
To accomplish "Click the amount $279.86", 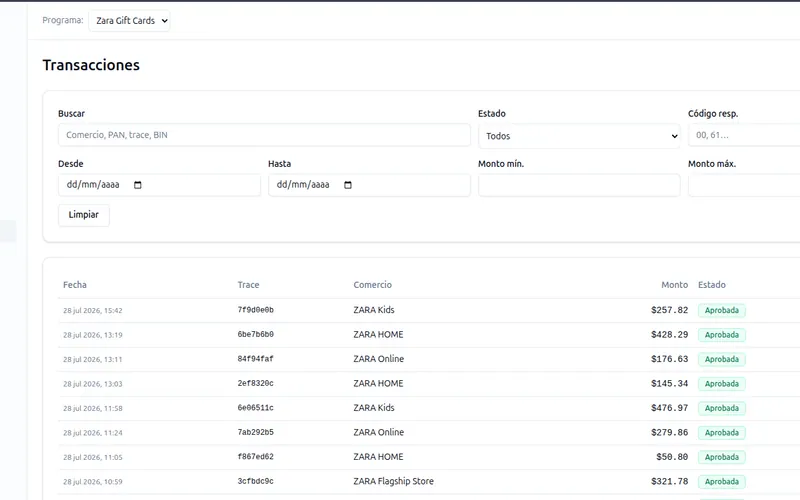I will pyautogui.click(x=669, y=432).
